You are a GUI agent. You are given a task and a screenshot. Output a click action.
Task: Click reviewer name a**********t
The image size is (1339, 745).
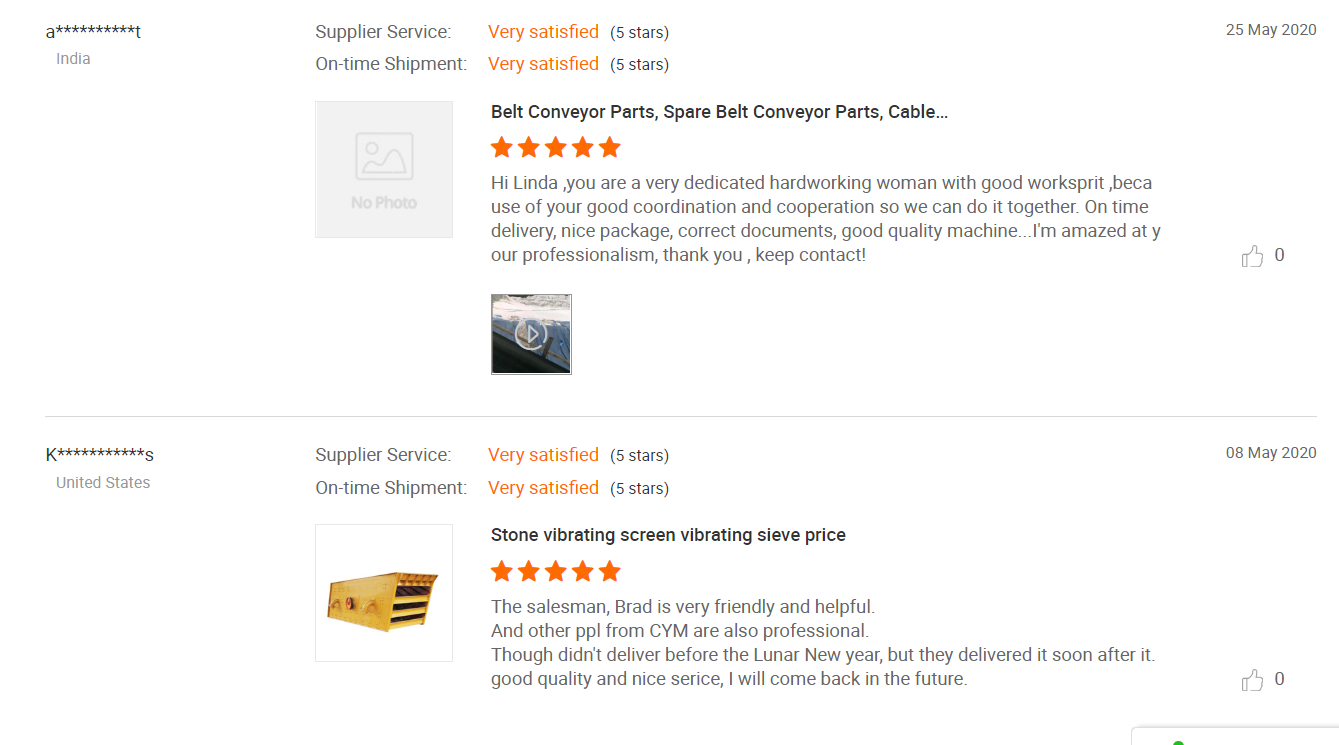[93, 32]
